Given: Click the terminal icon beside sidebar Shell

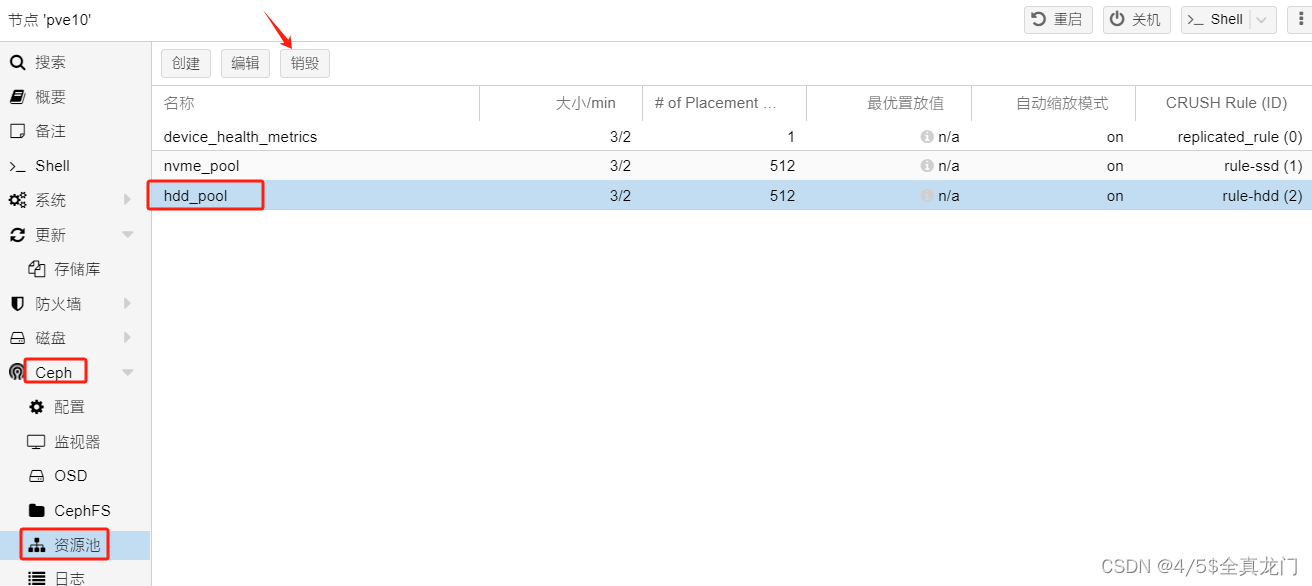Looking at the screenshot, I should (17, 166).
